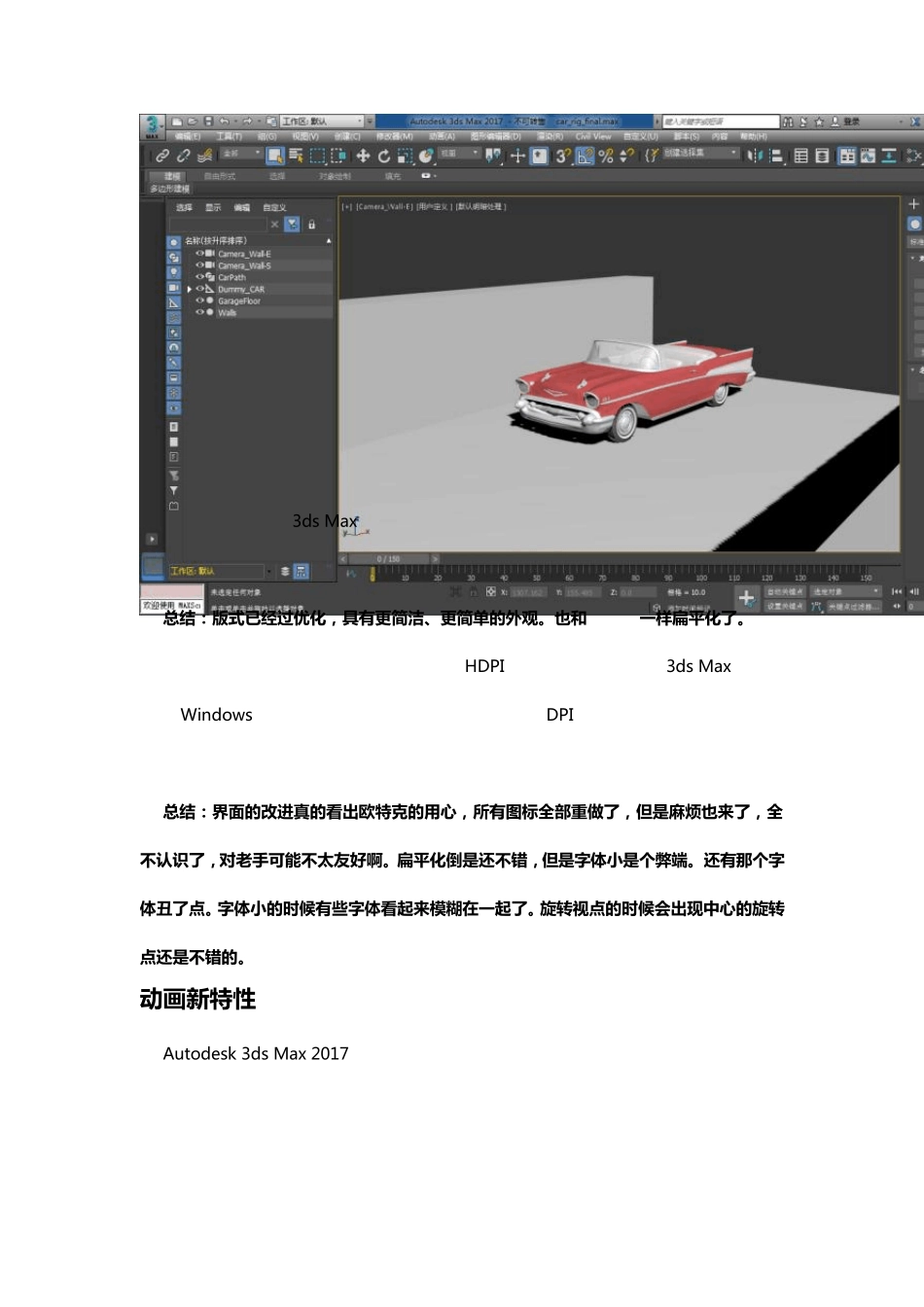Viewport: 924px width, 1307px height.
Task: Open the Help menu
Action: coord(754,137)
